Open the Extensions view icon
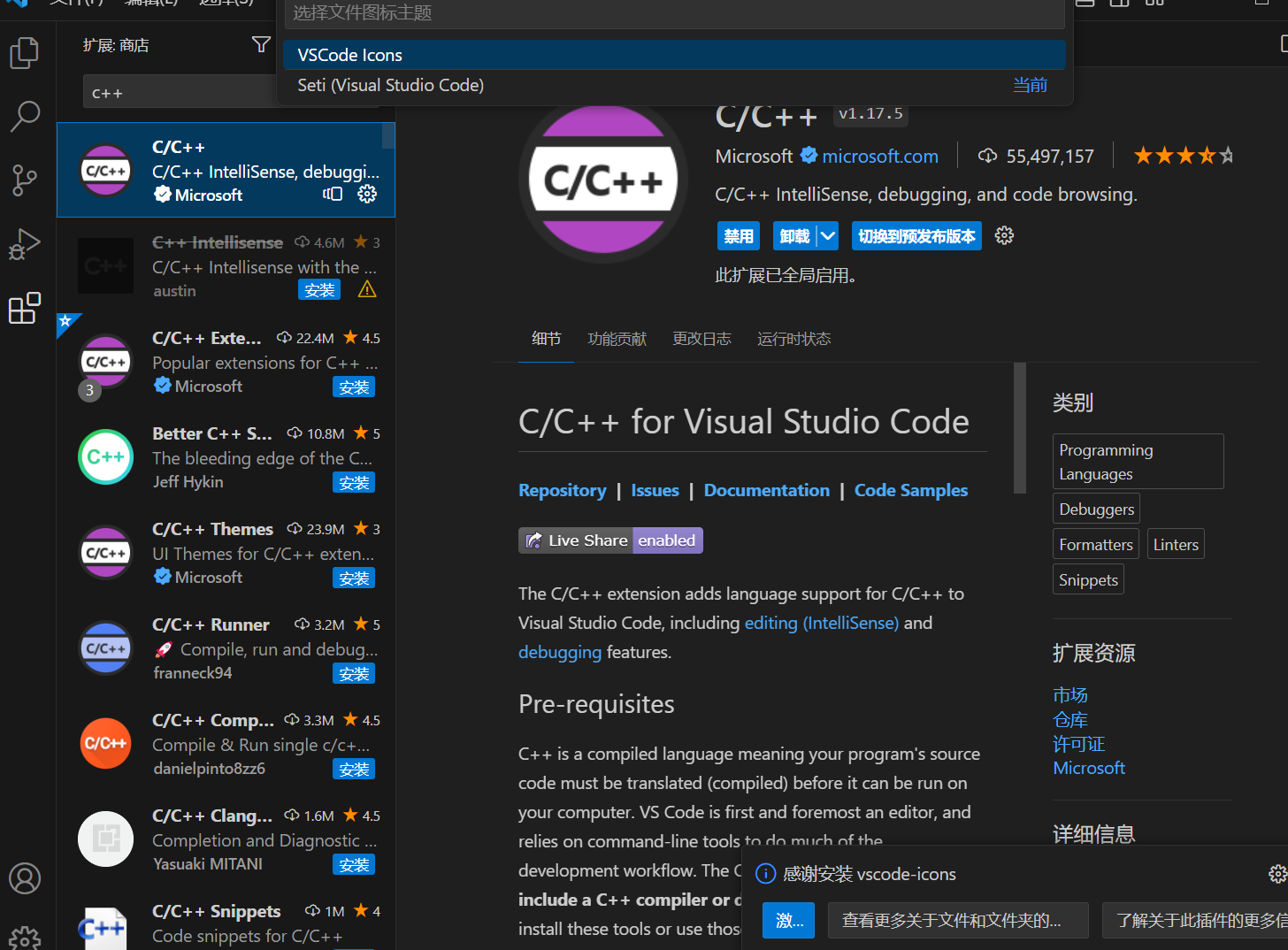Viewport: 1288px width, 950px height. pos(25,308)
